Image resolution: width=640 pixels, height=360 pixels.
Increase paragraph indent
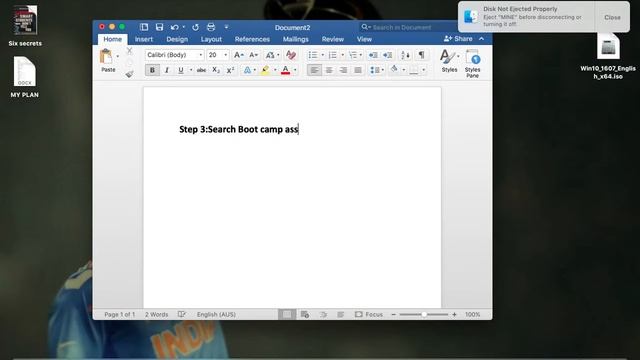387,55
